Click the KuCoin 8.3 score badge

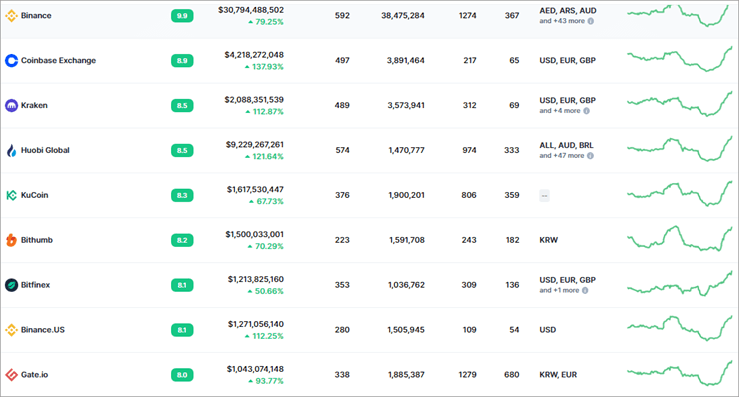(x=182, y=195)
